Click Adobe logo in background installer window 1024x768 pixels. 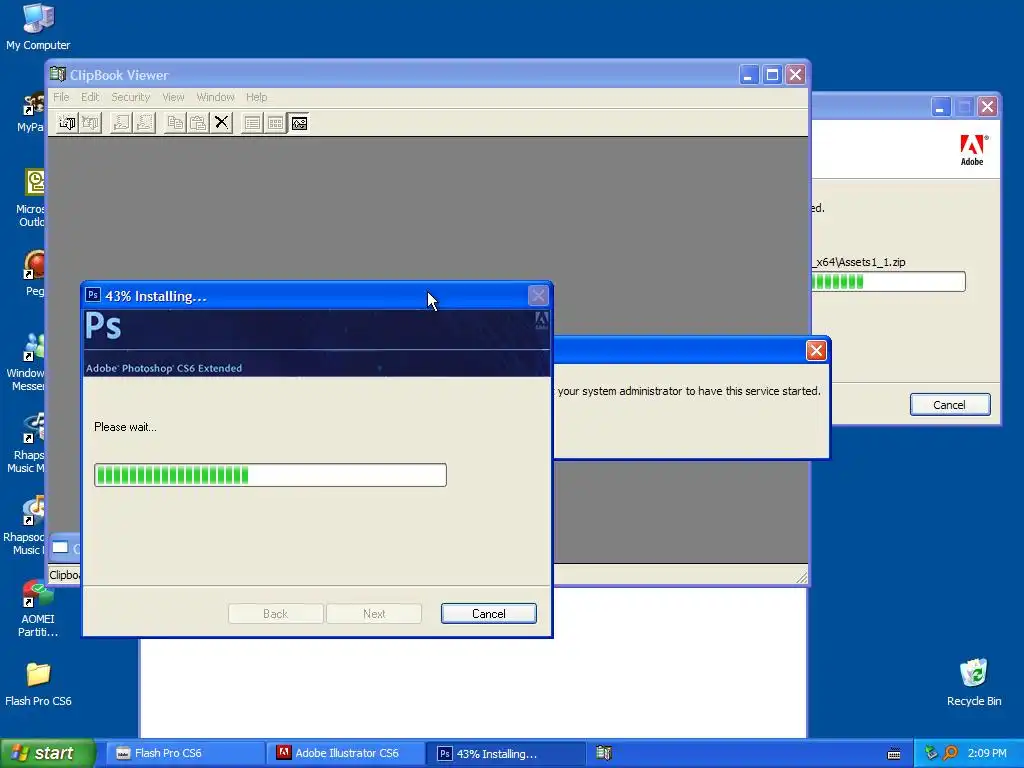click(x=973, y=150)
